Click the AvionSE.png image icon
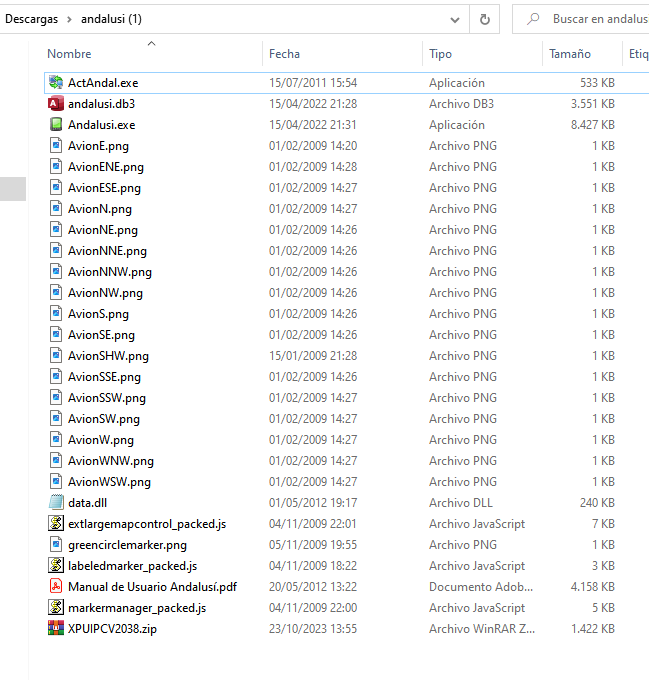This screenshot has width=649, height=680. (55, 334)
